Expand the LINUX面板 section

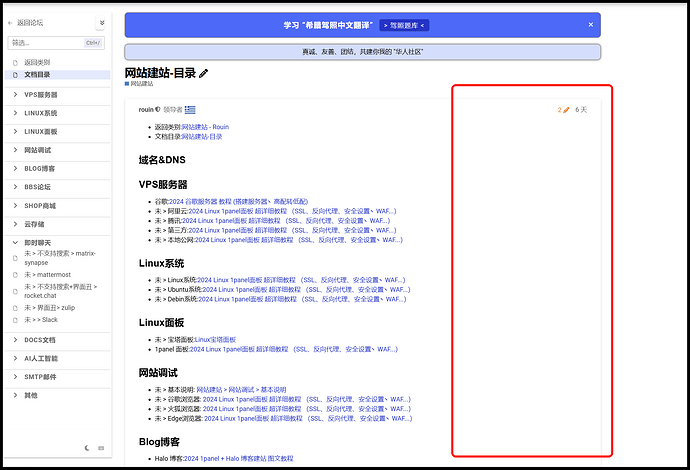40,132
